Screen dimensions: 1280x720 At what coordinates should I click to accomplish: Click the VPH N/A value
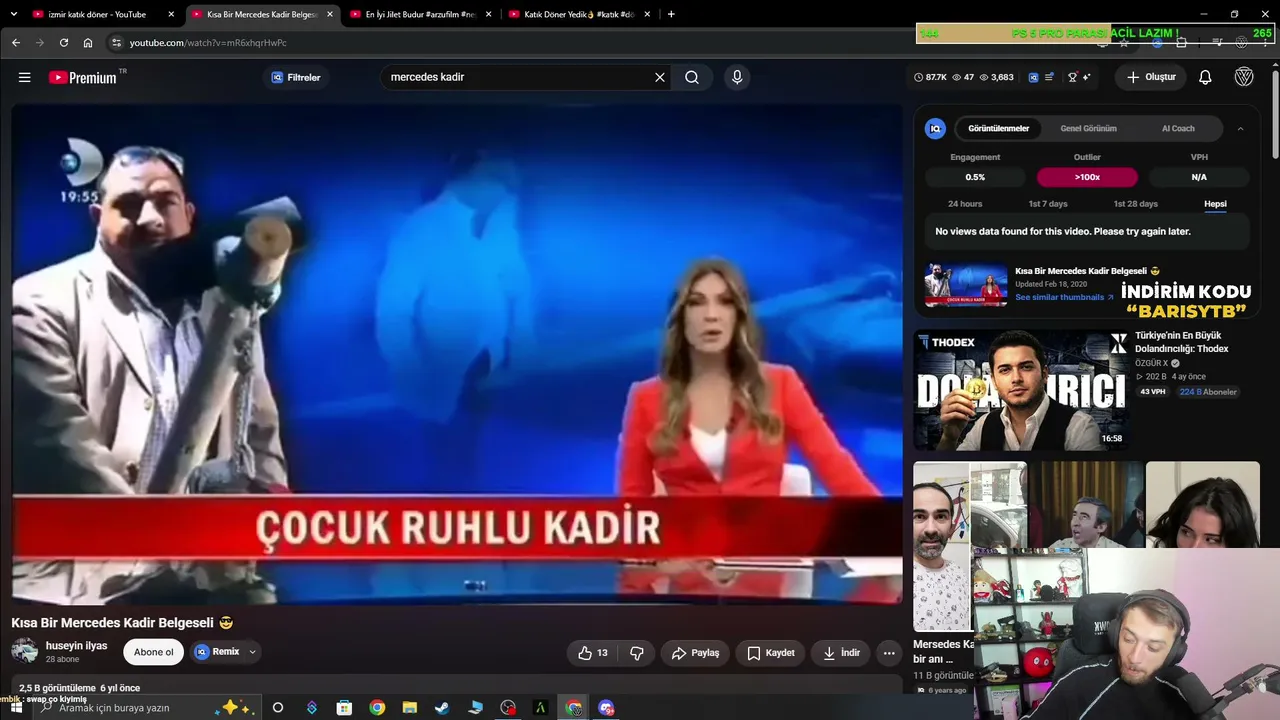click(x=1199, y=177)
